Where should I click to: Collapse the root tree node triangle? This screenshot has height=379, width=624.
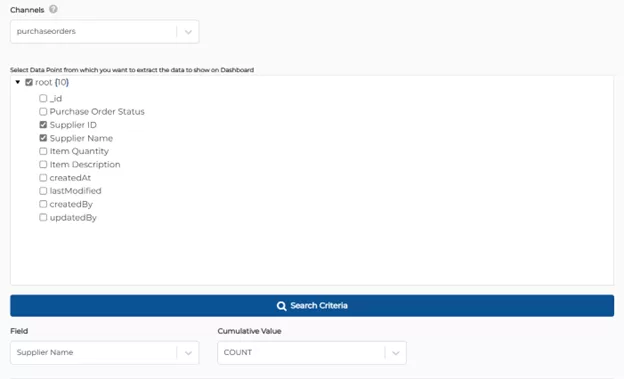click(x=18, y=82)
